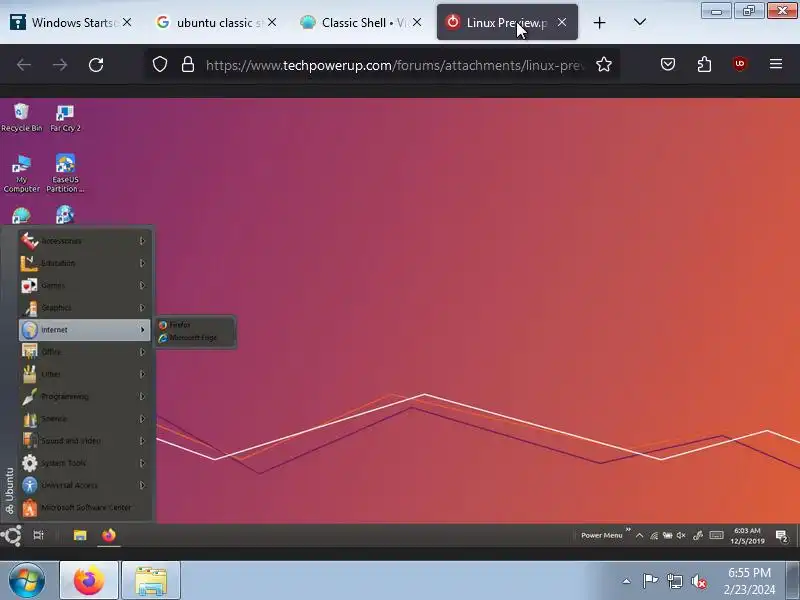This screenshot has width=800, height=600.
Task: Click the Firefox icon on inner dark taskbar
Action: pyautogui.click(x=109, y=535)
